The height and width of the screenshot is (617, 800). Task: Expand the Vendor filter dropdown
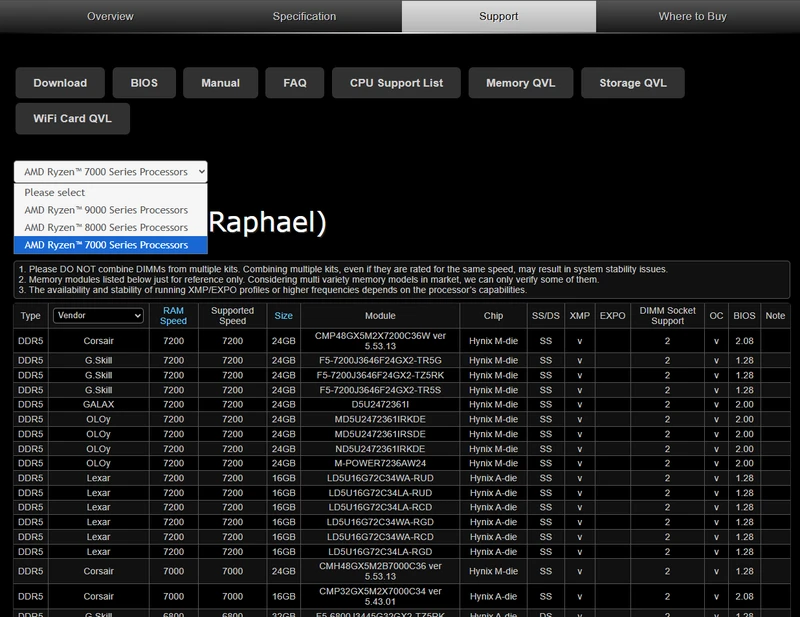tap(98, 315)
